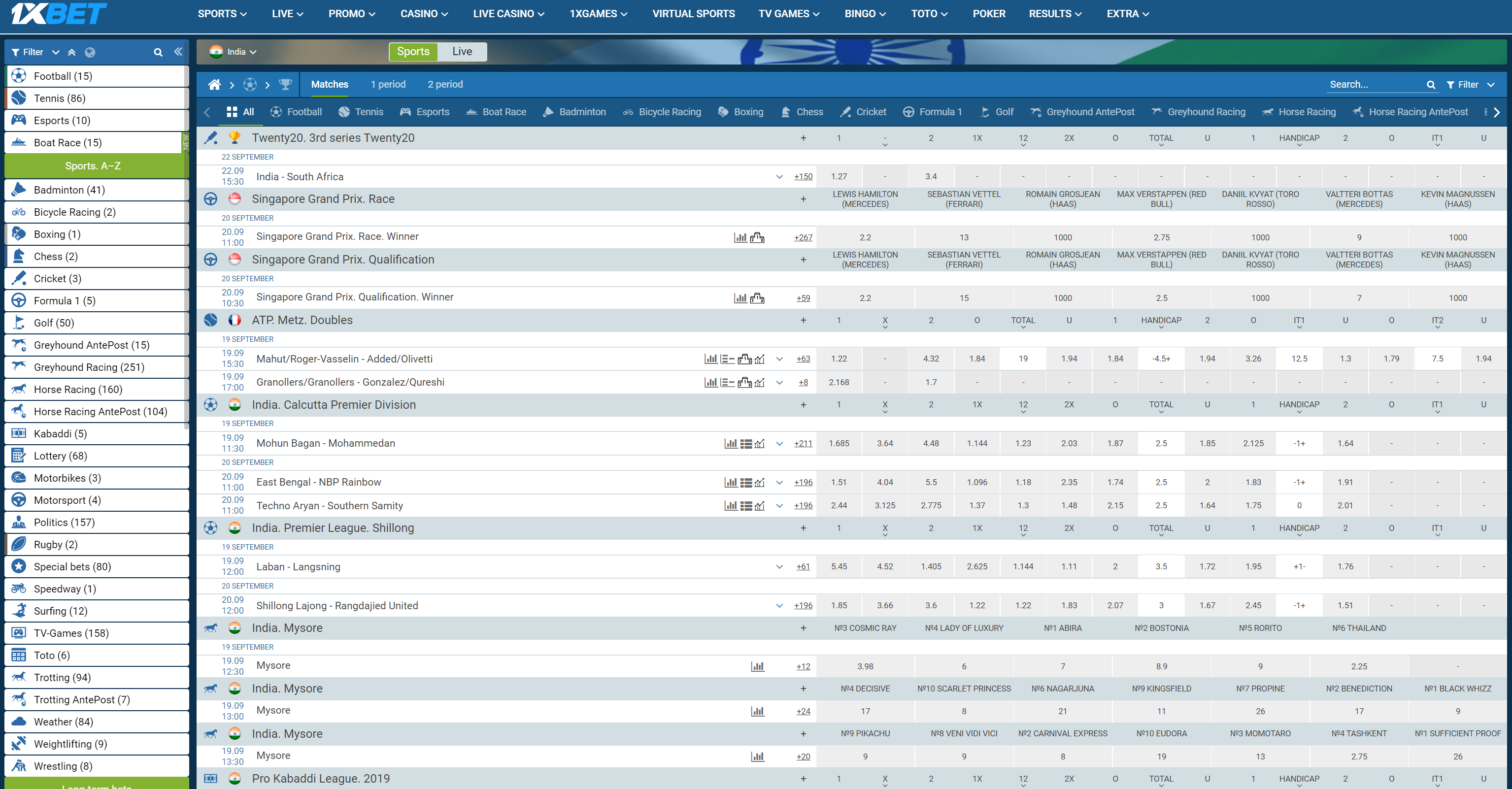Open Kabaddi in the sidebar
This screenshot has width=1512, height=789.
tap(97, 433)
